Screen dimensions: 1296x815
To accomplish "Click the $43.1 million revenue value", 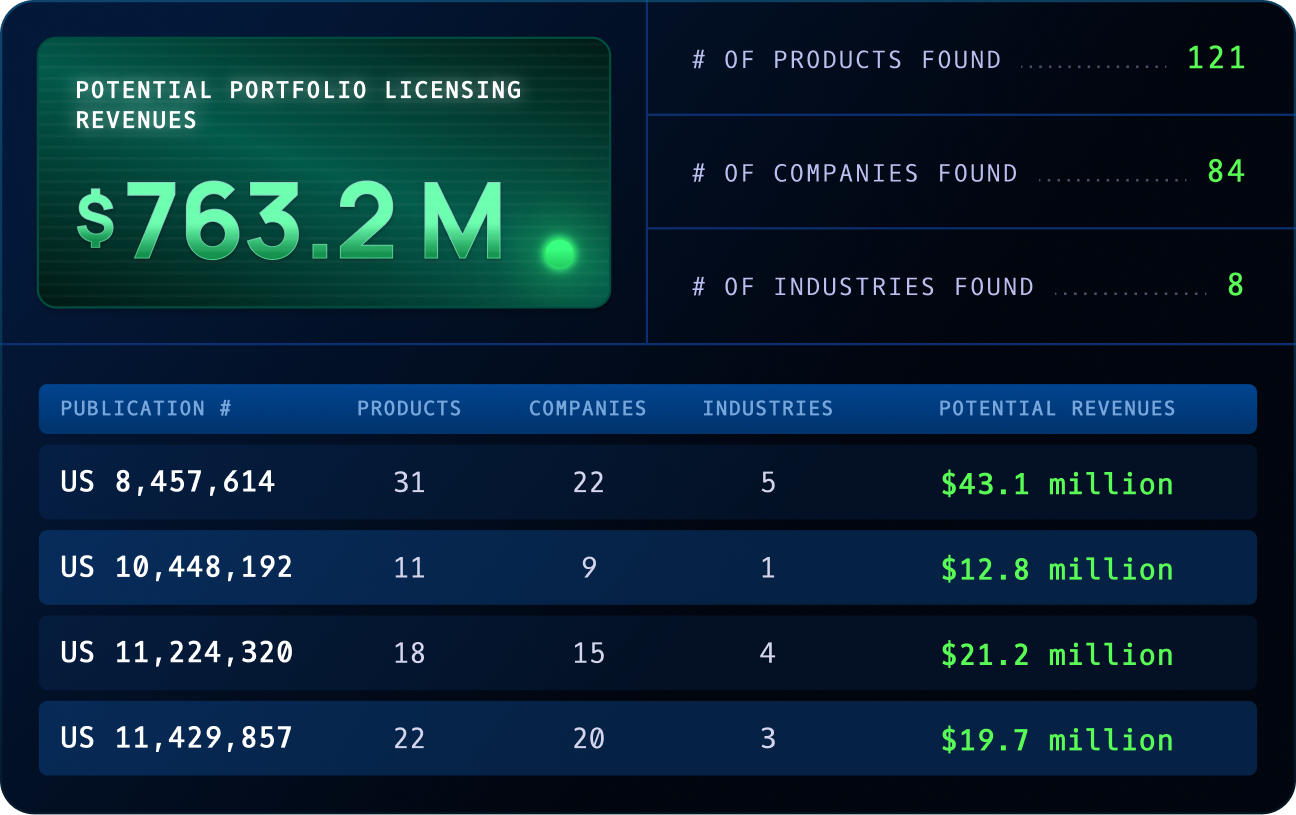I will (1056, 484).
